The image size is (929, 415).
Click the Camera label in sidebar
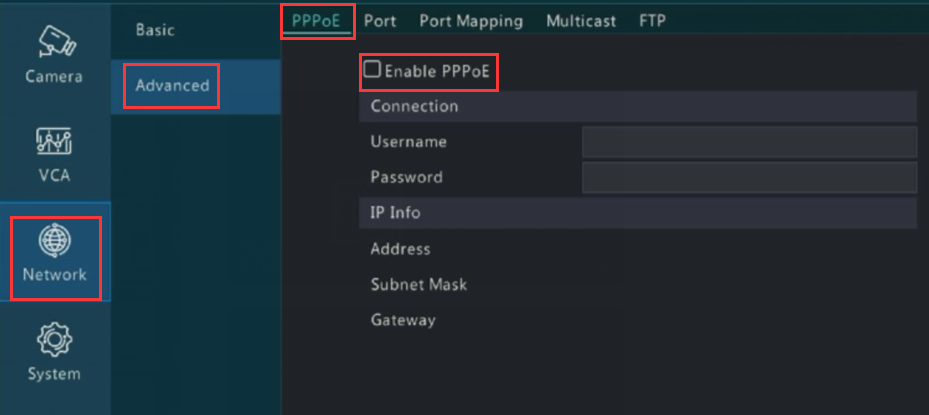[x=54, y=76]
